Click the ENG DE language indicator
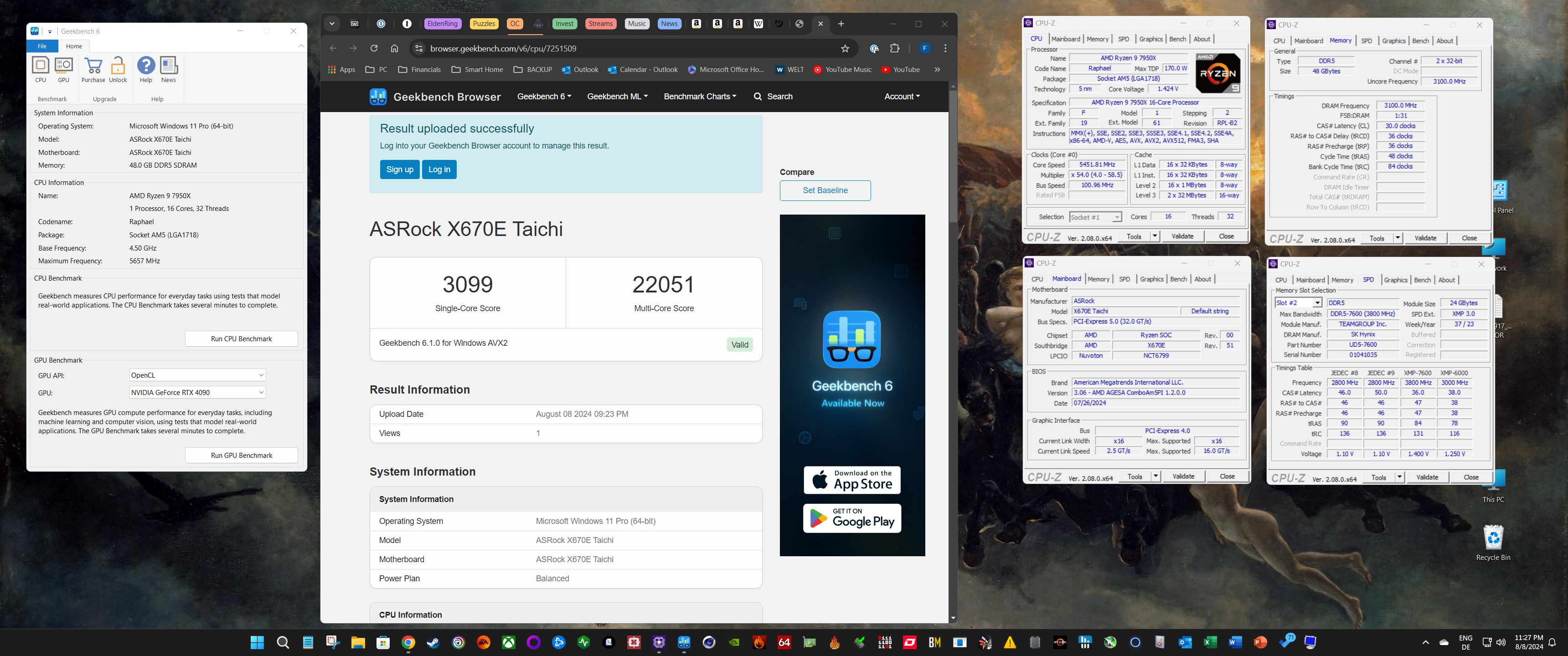Image resolution: width=1568 pixels, height=656 pixels. (x=1465, y=642)
